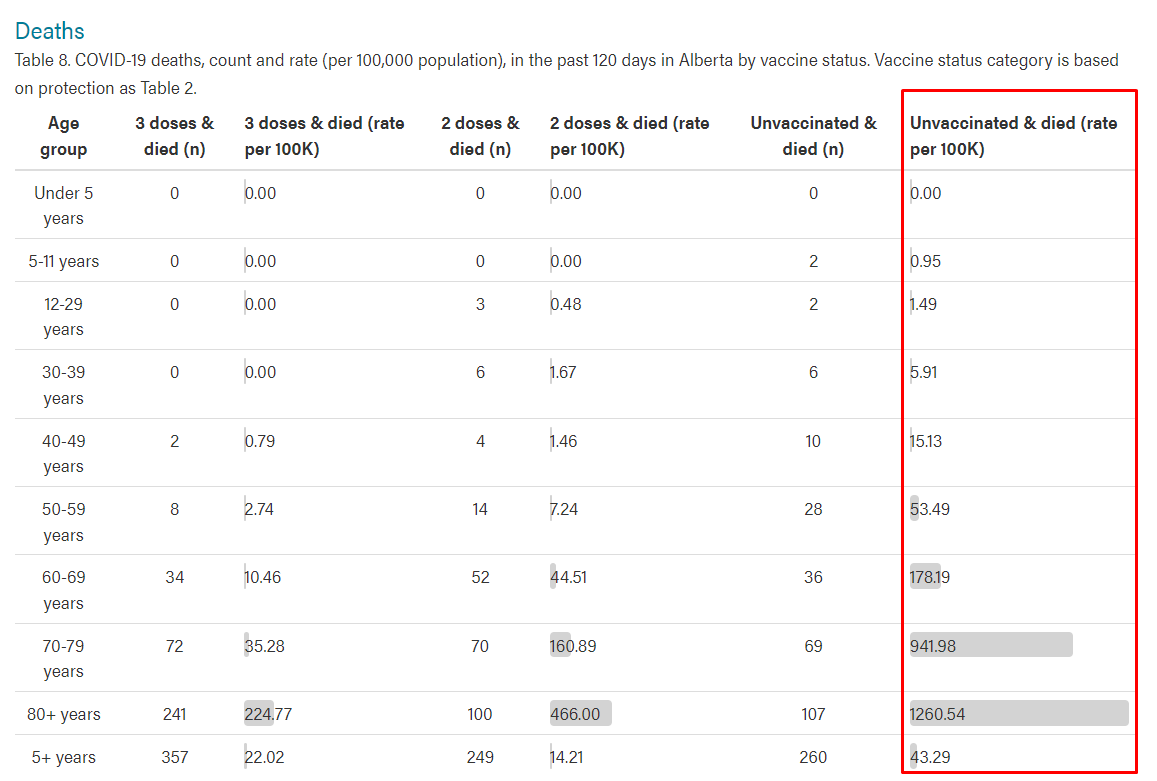Select the 260 count in 5+ years row
Viewport: 1157px width, 781px height.
pos(813,757)
